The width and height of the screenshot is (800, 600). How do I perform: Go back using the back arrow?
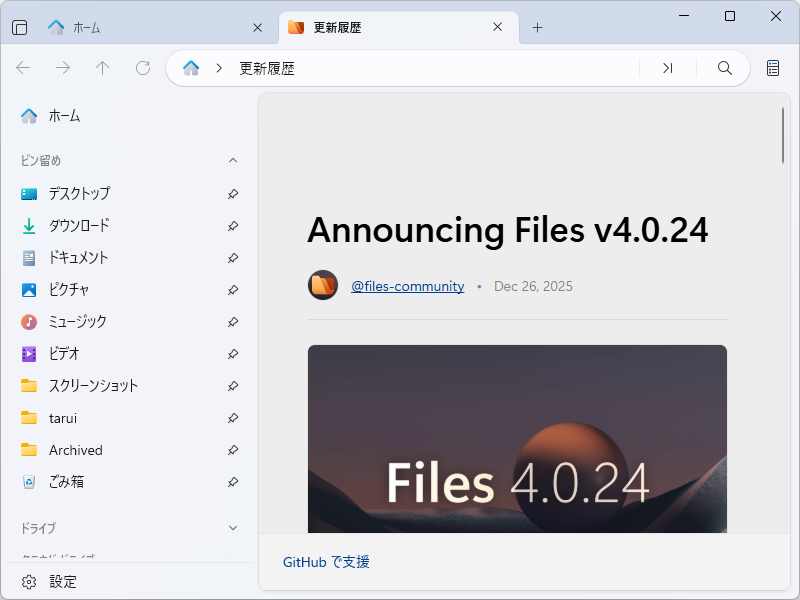point(23,68)
